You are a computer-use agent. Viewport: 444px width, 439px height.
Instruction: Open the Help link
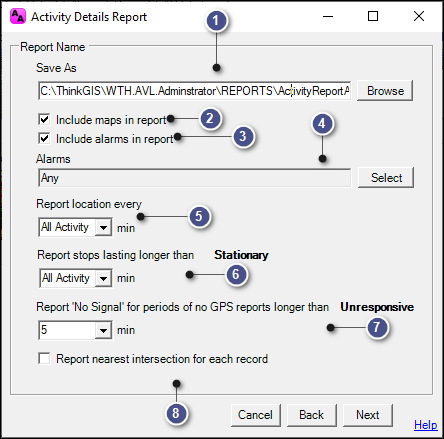pos(426,425)
